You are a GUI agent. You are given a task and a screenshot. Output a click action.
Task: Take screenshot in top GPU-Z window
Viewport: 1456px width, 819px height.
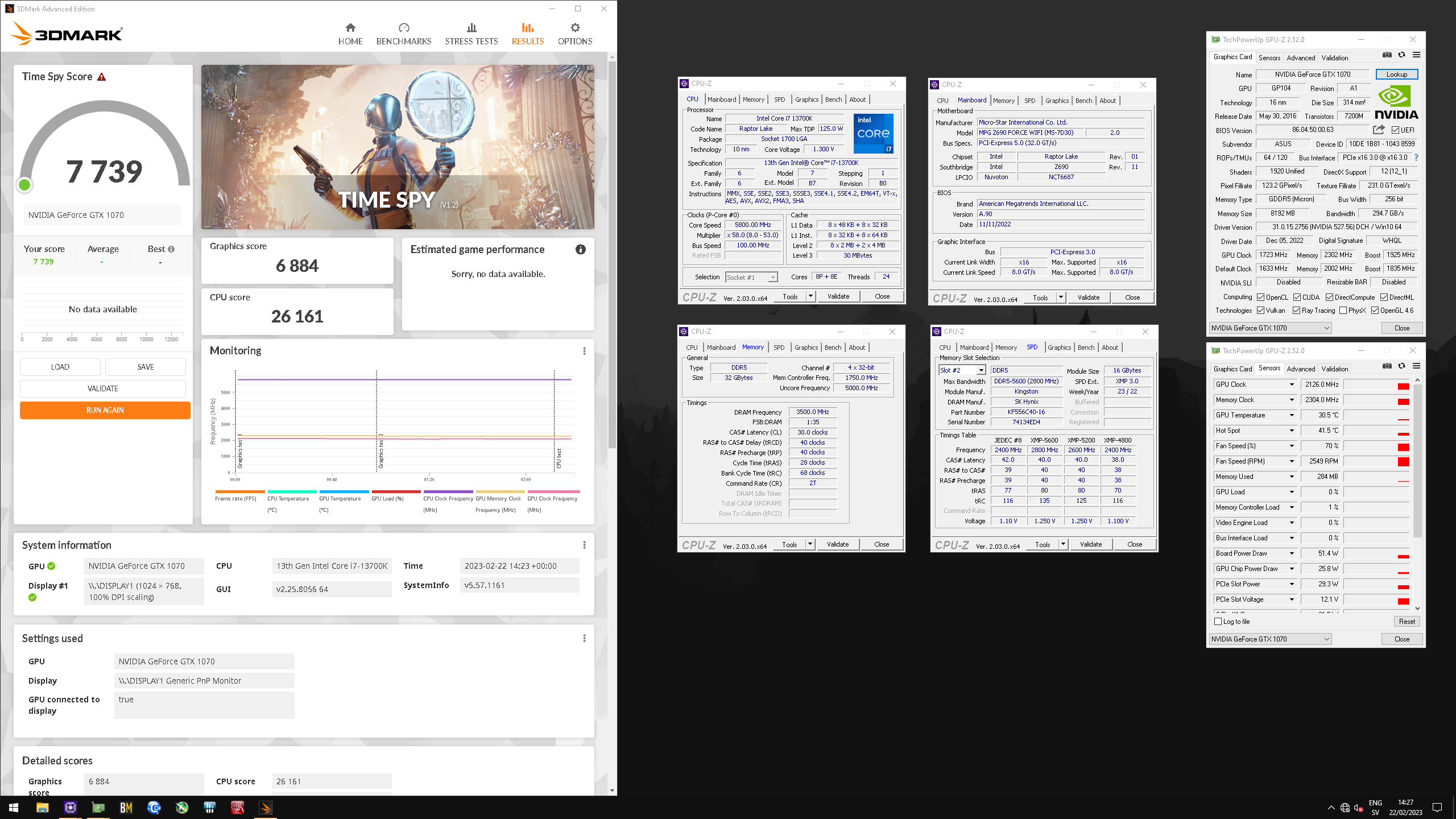1387,55
